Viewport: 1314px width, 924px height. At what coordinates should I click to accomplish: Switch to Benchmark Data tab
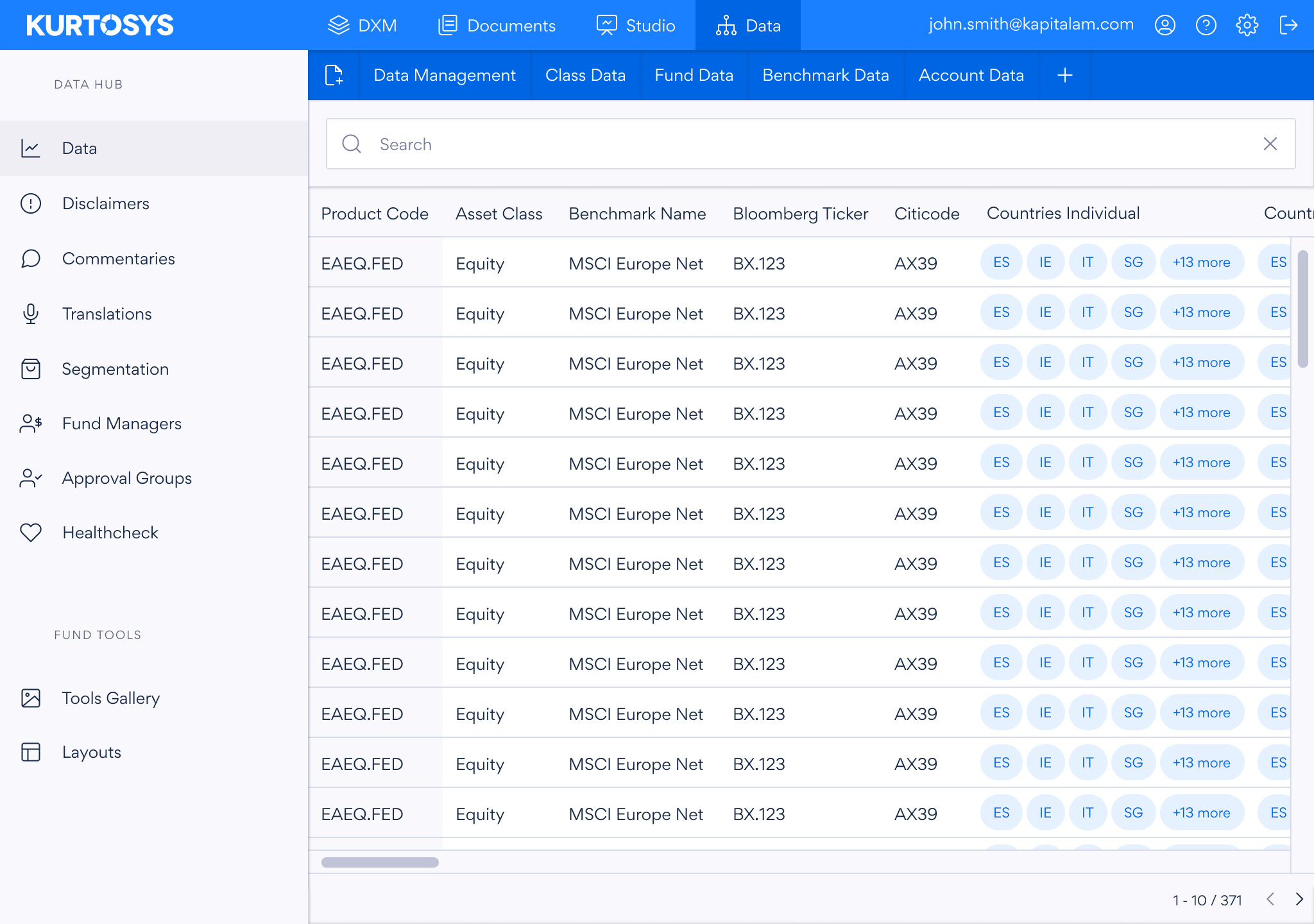click(825, 75)
